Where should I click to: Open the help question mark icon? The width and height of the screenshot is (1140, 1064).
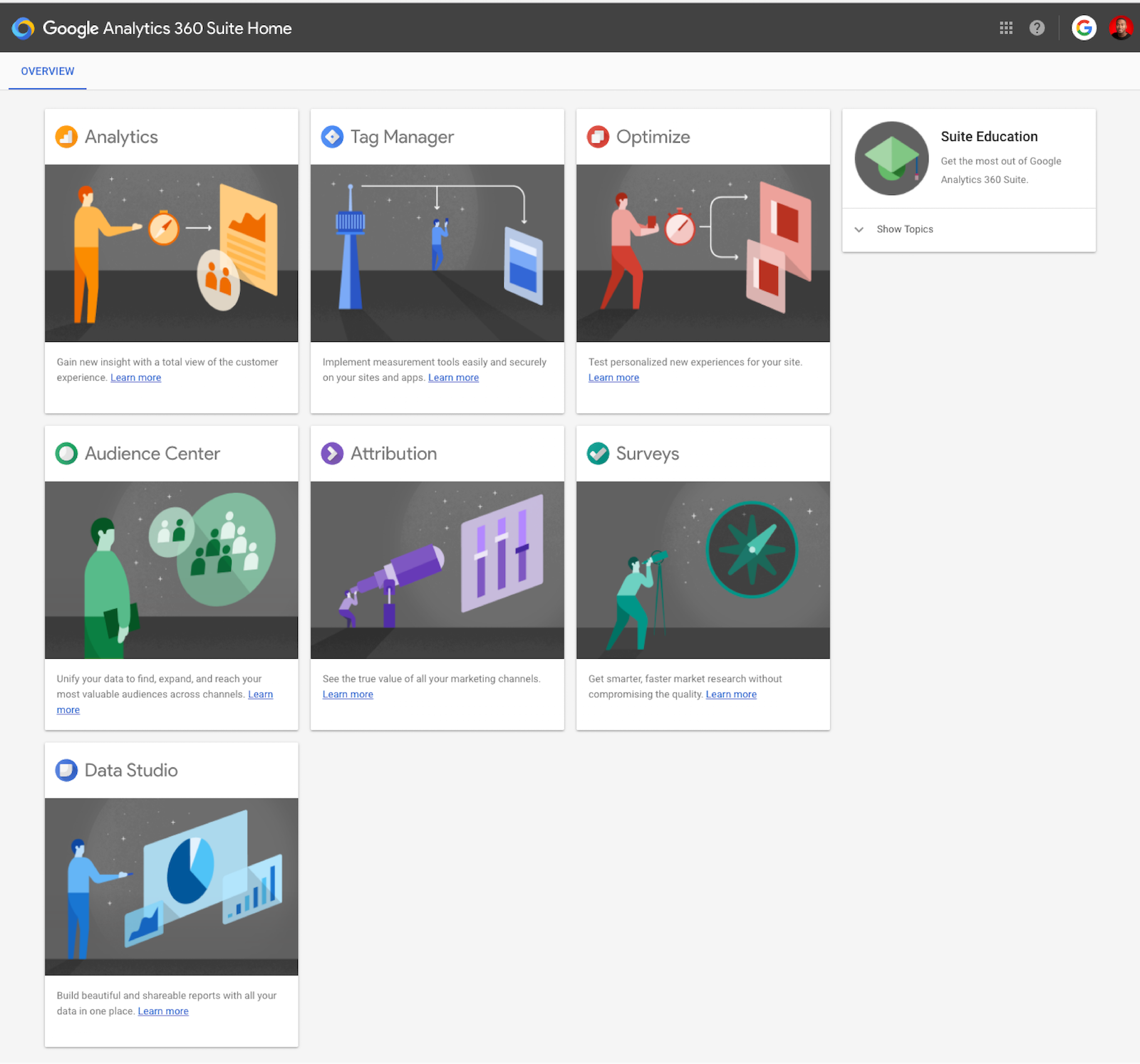point(1037,28)
